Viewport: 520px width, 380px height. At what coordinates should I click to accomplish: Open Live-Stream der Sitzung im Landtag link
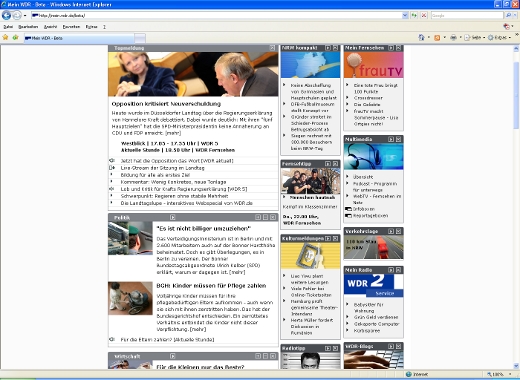click(x=162, y=168)
